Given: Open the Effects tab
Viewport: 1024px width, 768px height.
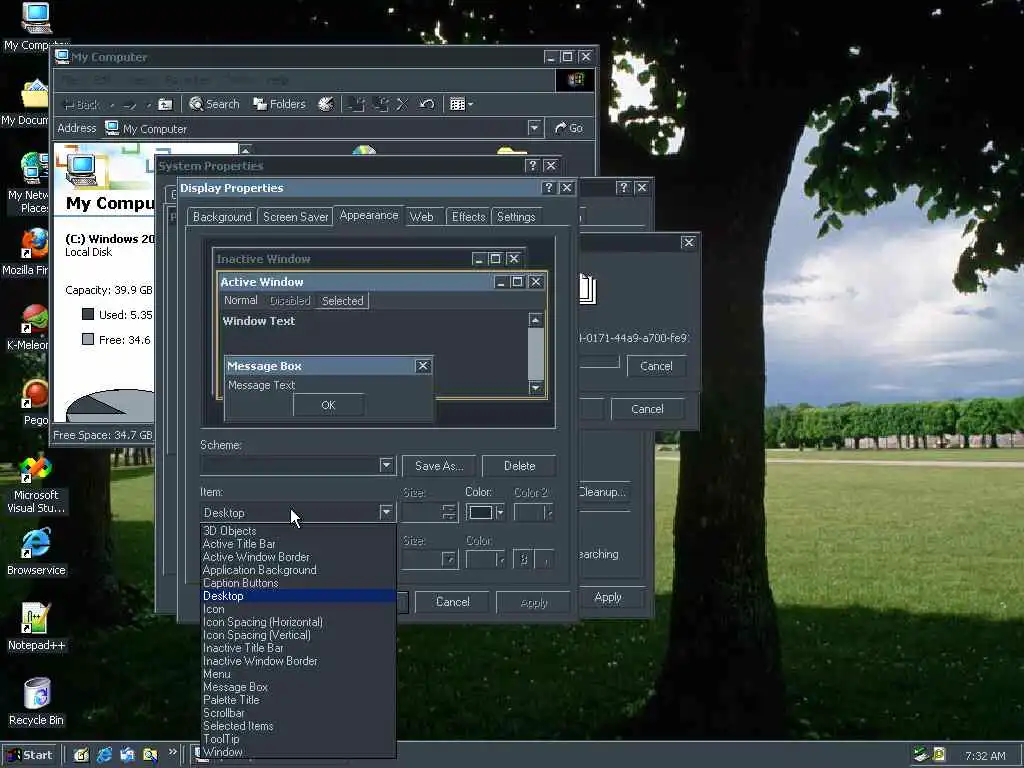Looking at the screenshot, I should 468,217.
